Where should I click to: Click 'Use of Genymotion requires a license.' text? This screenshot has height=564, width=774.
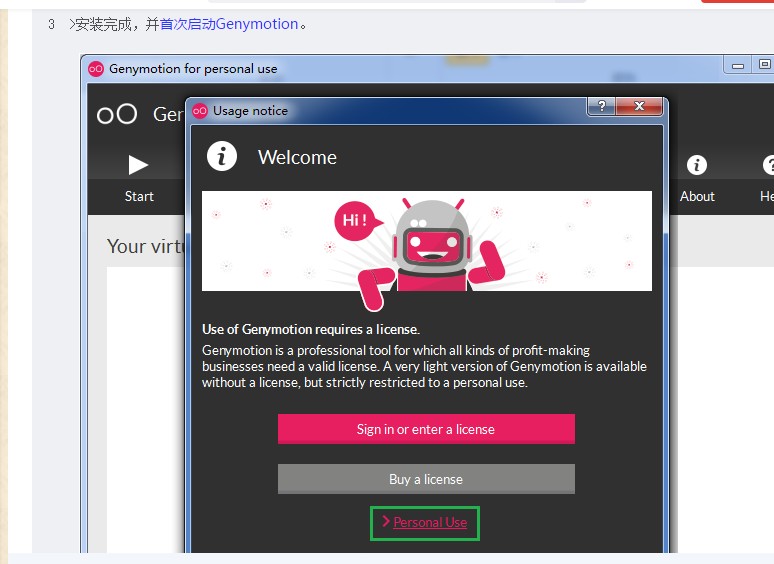(x=311, y=329)
